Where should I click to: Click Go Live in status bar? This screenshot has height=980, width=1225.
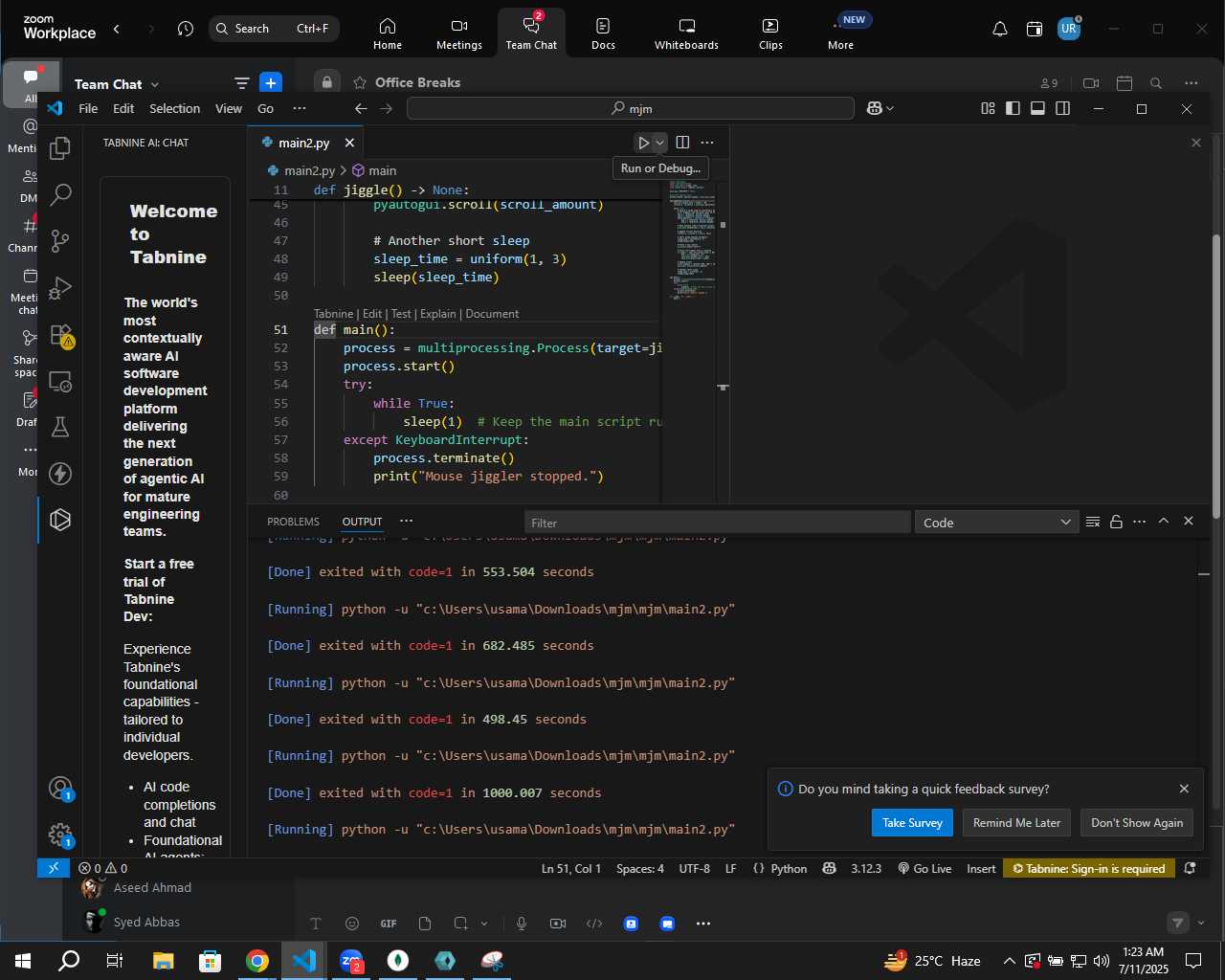[924, 869]
